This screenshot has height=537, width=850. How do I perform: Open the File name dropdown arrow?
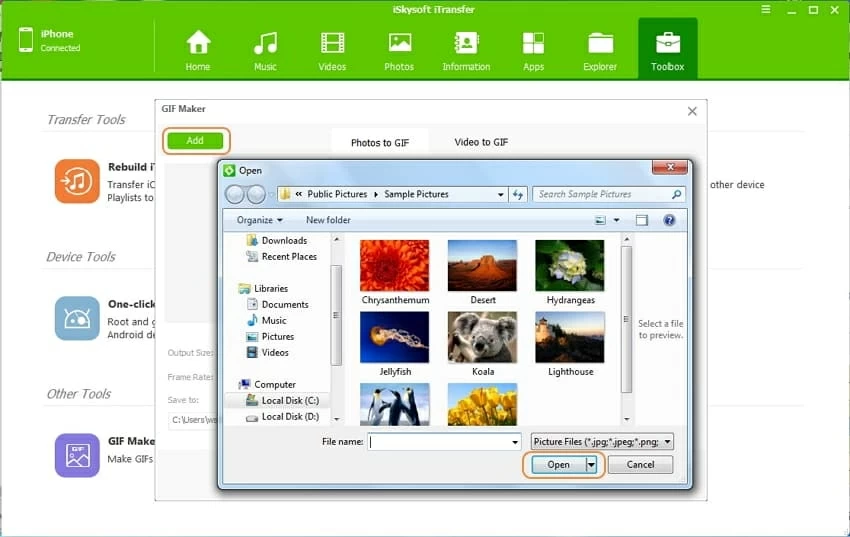(515, 442)
